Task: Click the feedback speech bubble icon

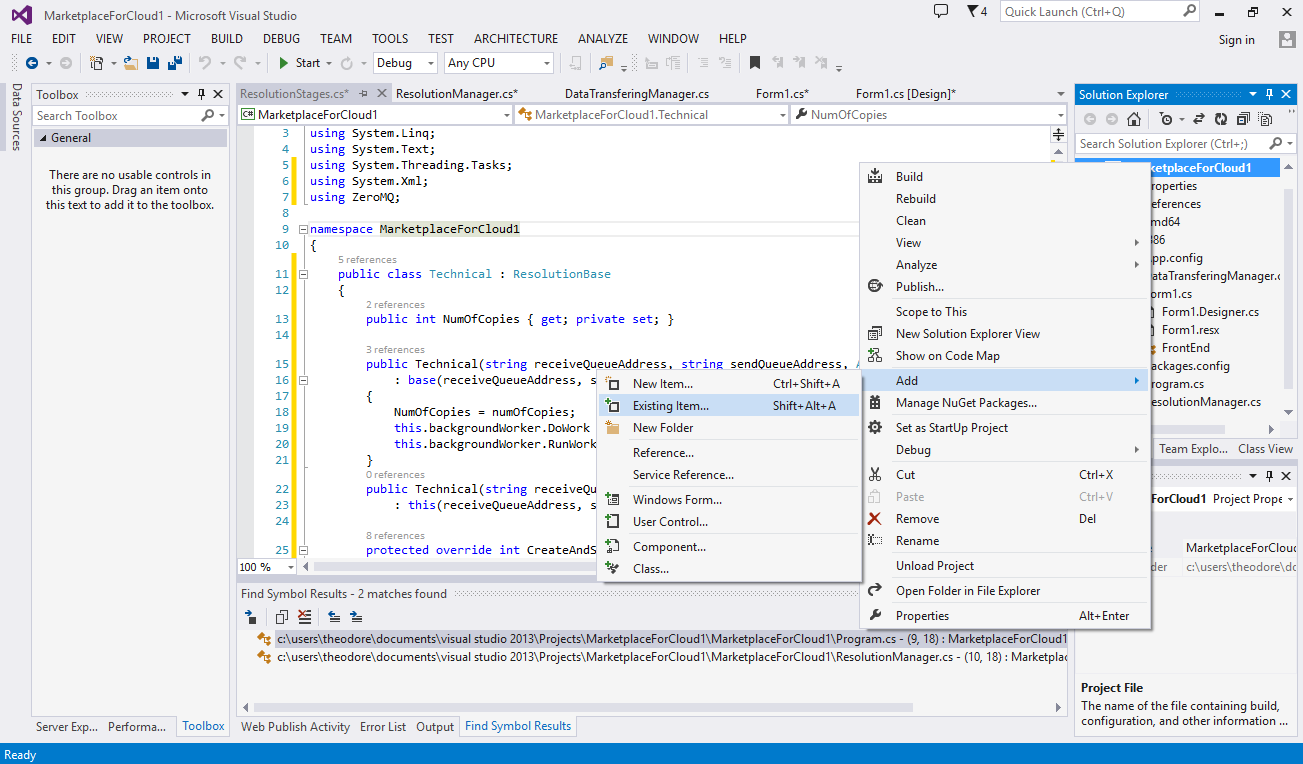Action: pyautogui.click(x=940, y=11)
